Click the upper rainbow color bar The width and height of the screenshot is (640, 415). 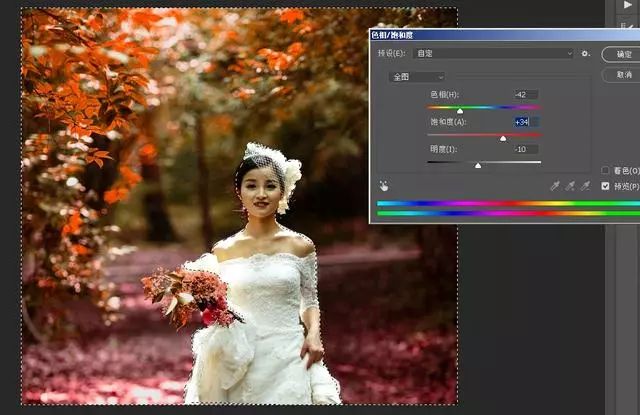coord(509,203)
